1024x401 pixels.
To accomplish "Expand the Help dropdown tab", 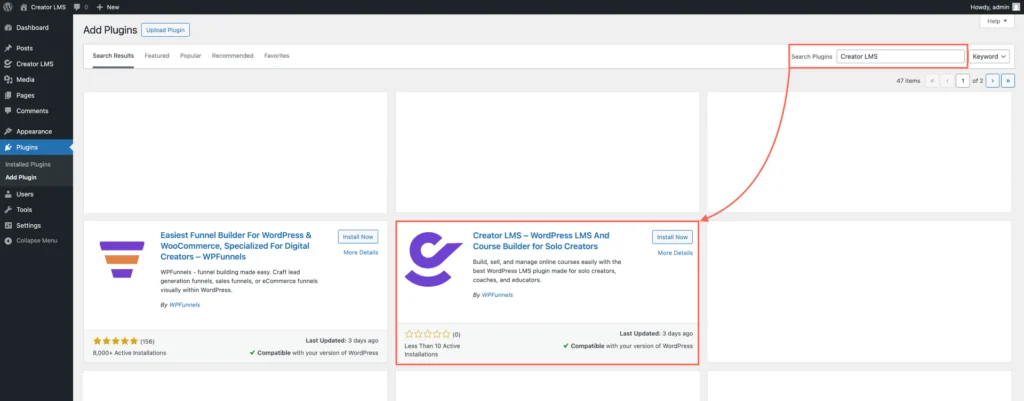I will [997, 21].
